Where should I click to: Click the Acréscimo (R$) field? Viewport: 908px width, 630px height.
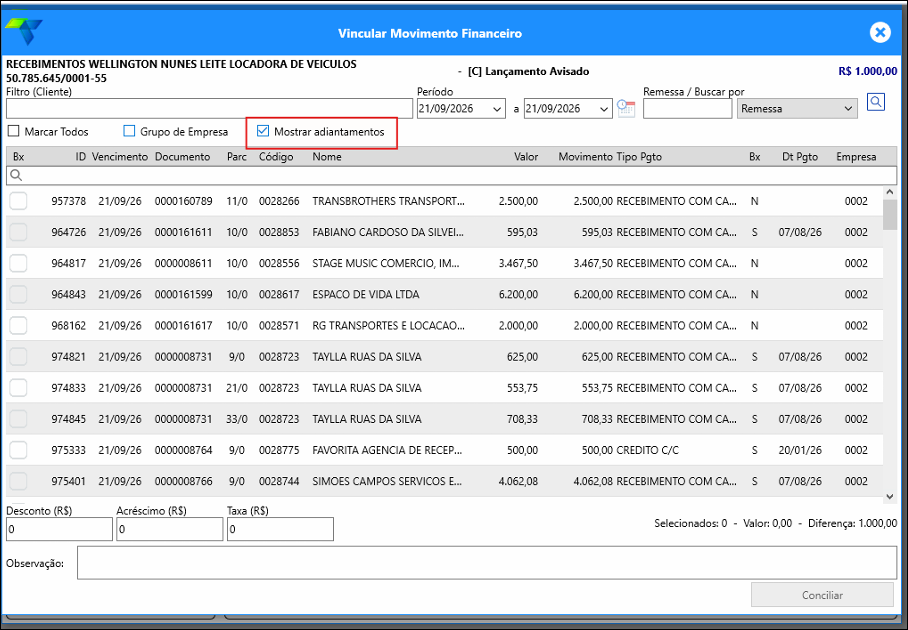coord(170,529)
